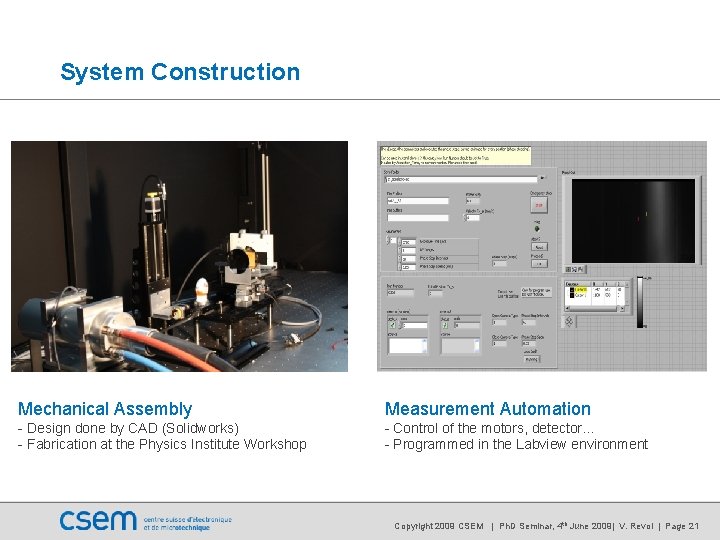720x540 pixels.
Task: Click the grayscale intensity ramp bar
Action: point(640,302)
